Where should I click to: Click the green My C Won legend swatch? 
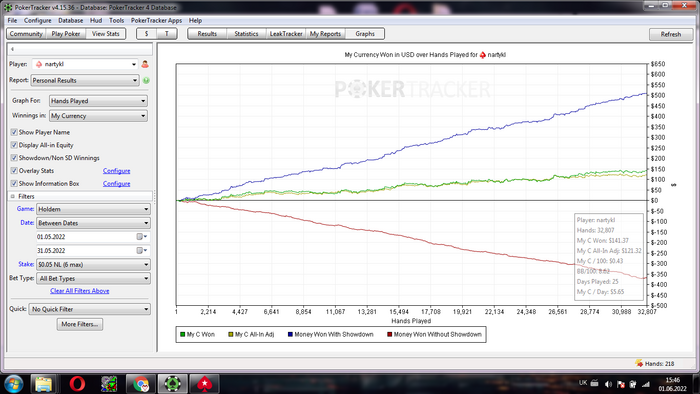point(182,334)
